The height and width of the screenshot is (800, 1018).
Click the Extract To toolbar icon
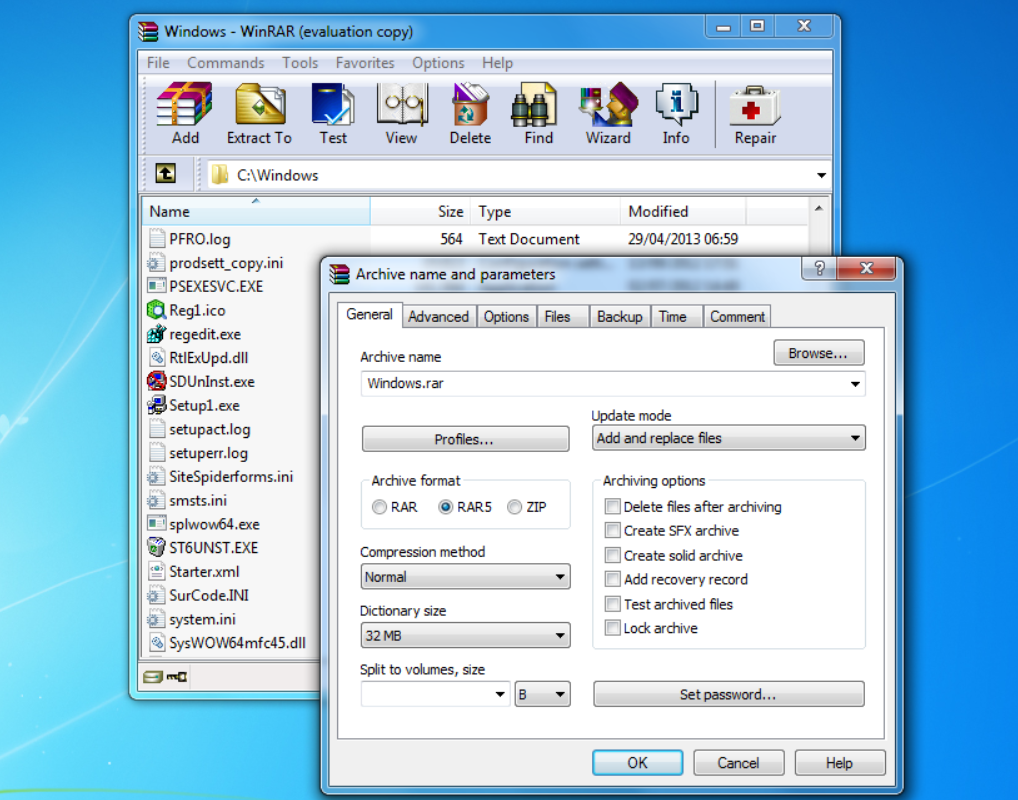coord(260,105)
